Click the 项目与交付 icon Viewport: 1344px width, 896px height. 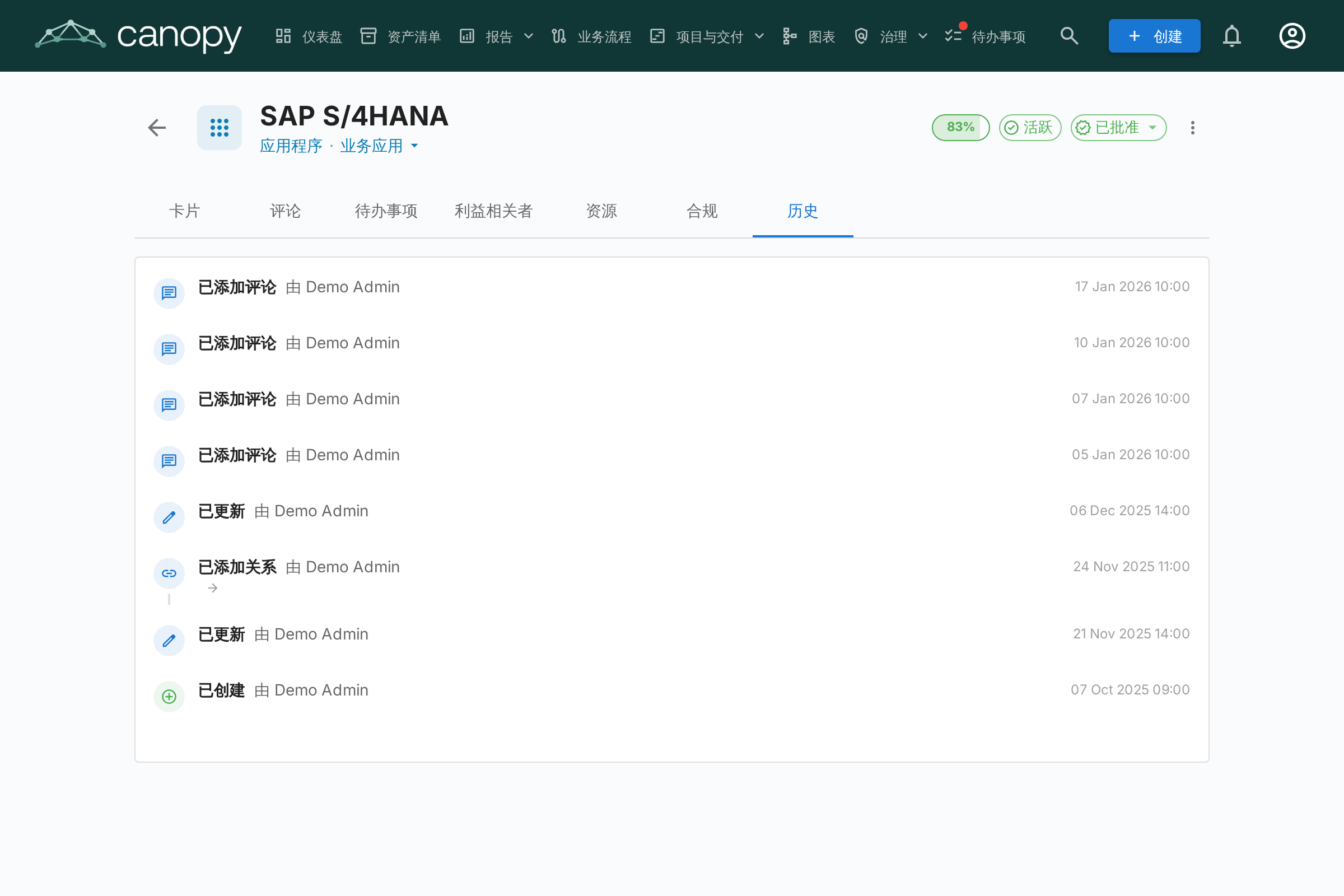point(657,36)
